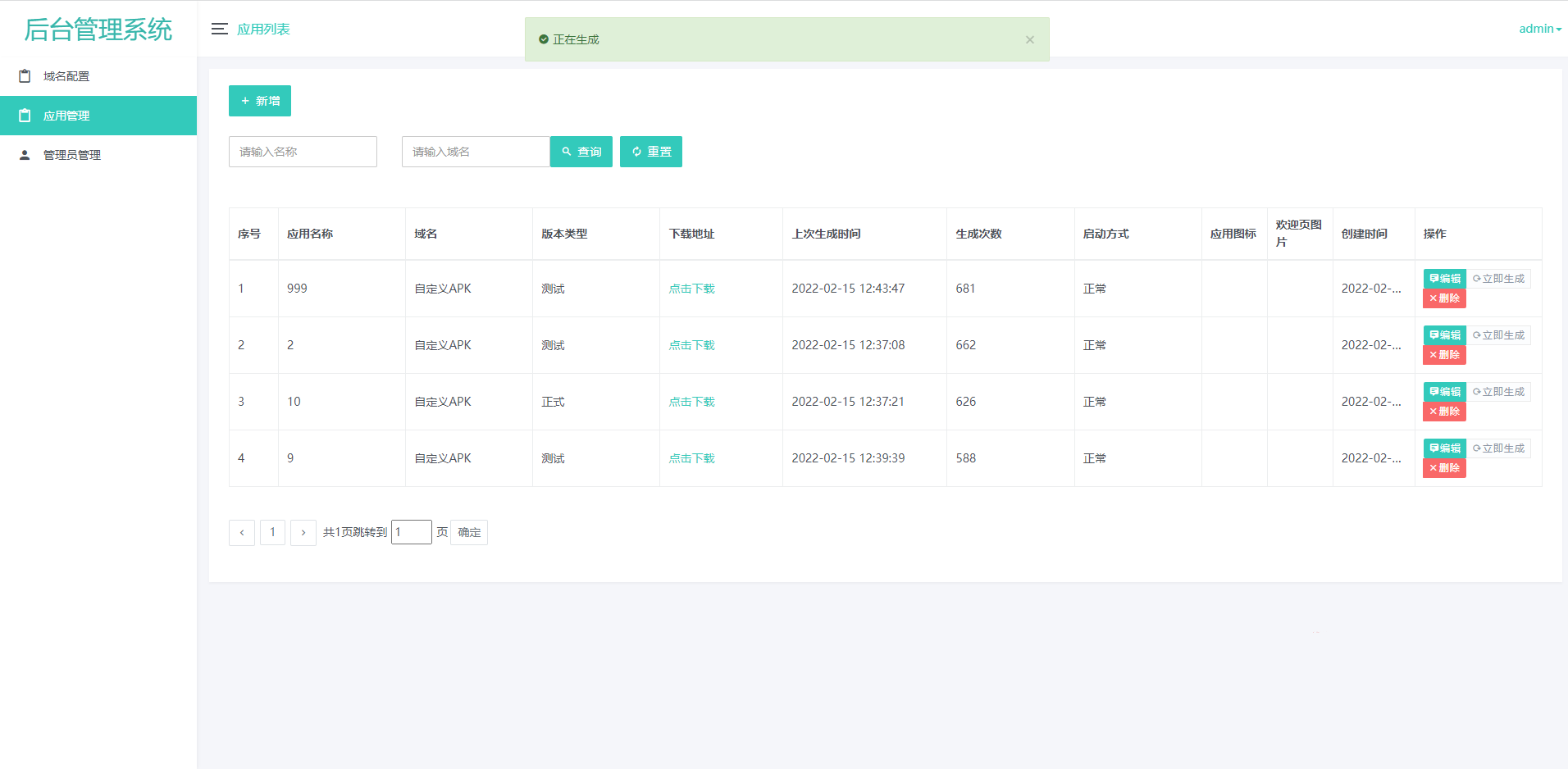Switch to the 应用列表 view
This screenshot has width=1568, height=769.
tap(264, 29)
